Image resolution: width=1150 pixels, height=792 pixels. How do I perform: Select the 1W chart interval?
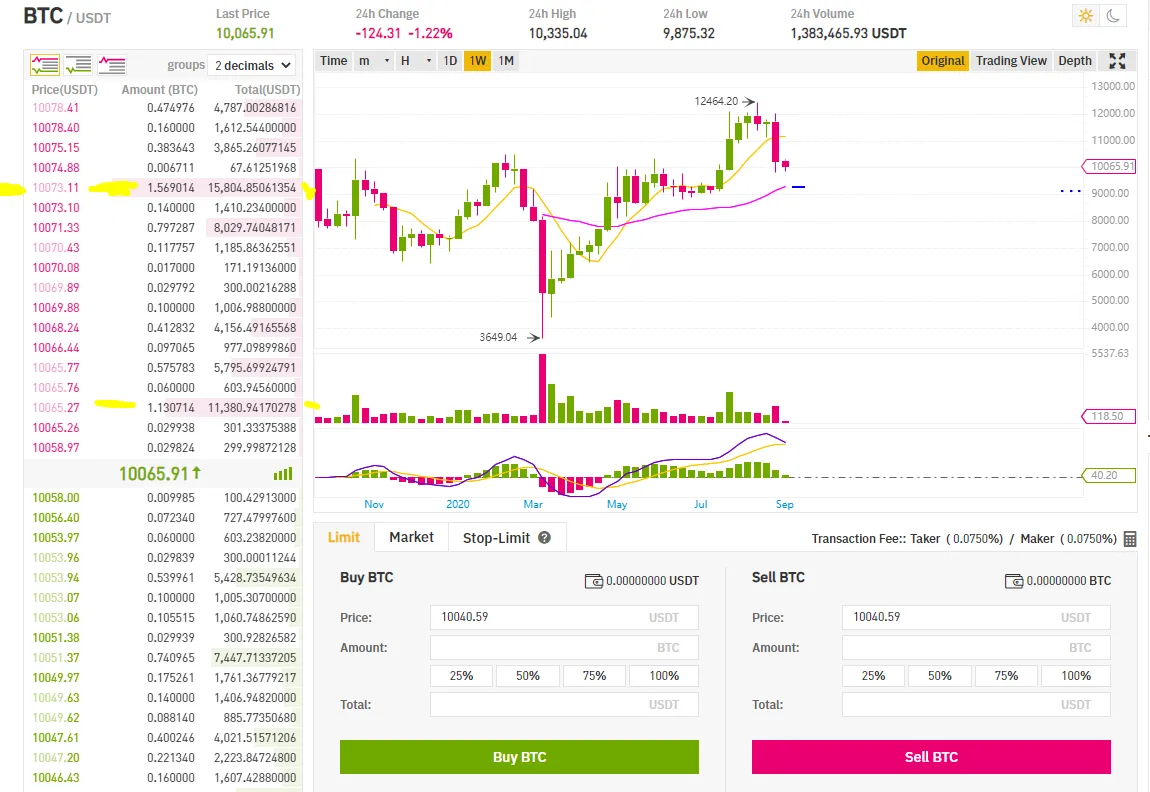pos(477,61)
